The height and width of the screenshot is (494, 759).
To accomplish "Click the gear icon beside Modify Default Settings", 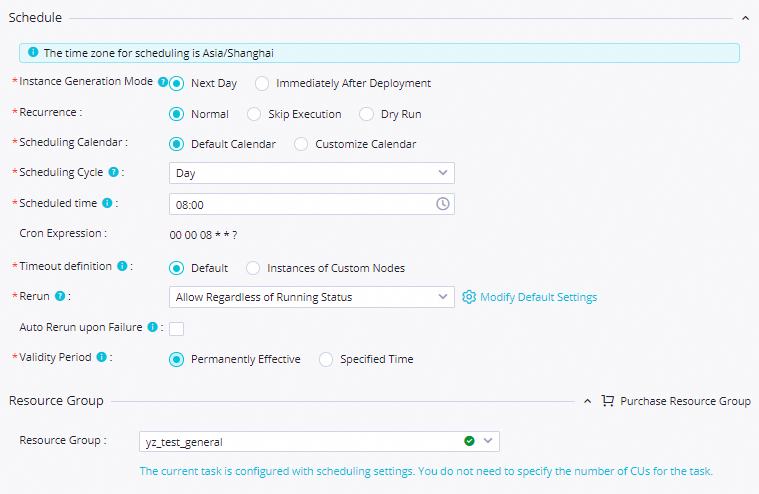I will (x=469, y=297).
